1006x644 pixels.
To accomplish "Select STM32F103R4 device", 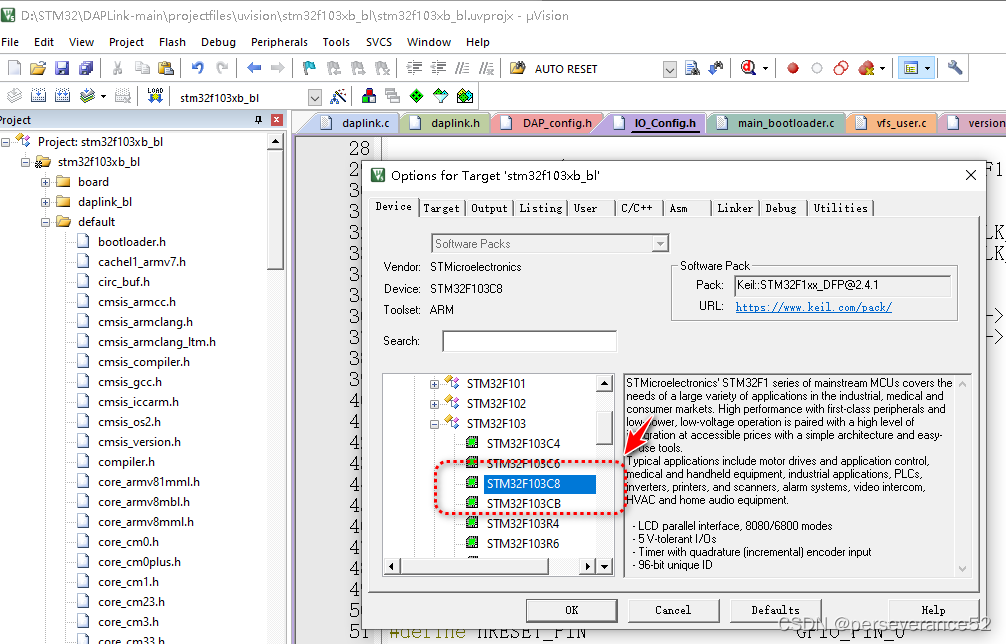I will click(523, 523).
